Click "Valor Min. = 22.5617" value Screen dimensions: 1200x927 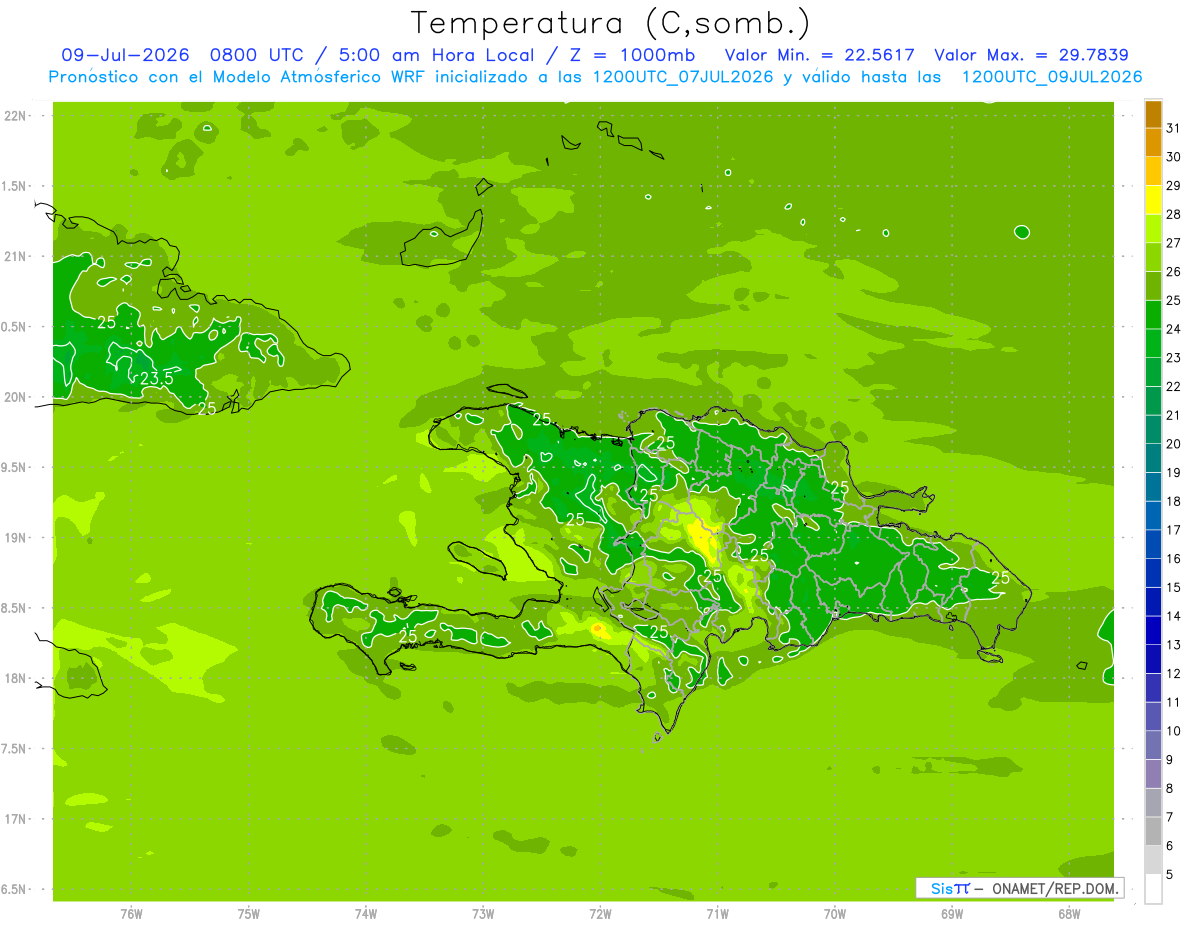click(x=819, y=55)
